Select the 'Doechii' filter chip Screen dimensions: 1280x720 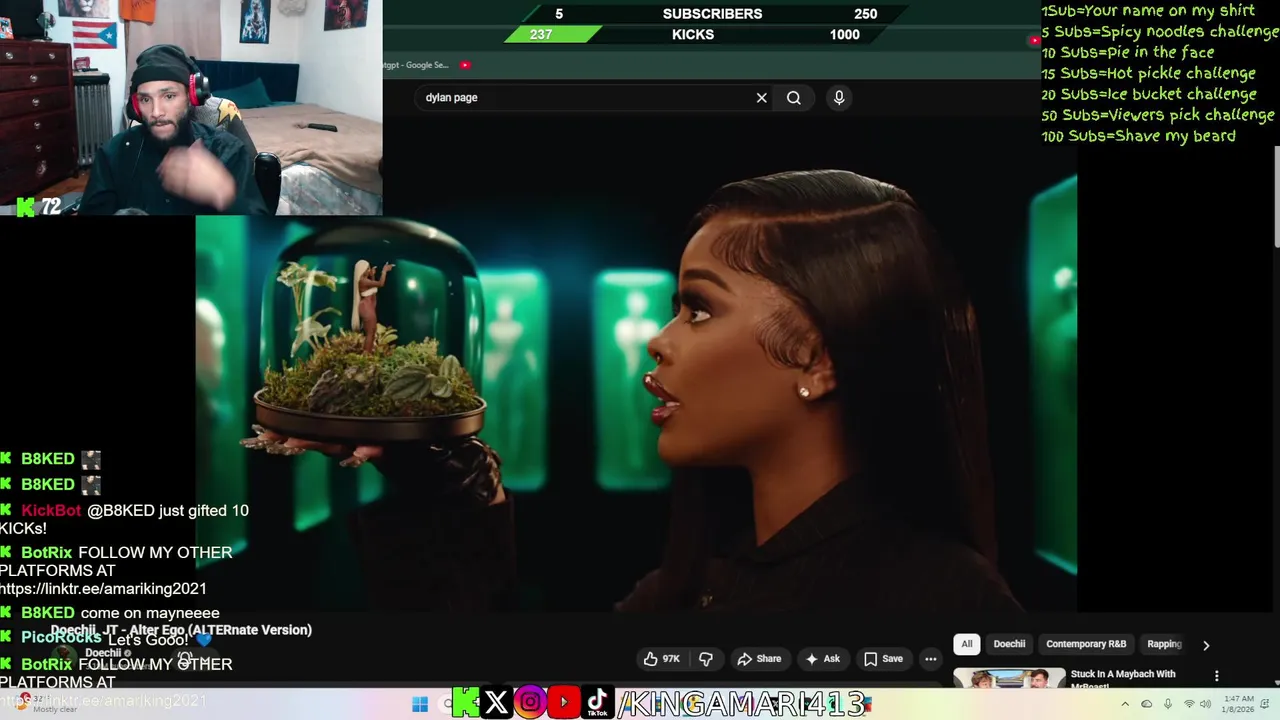click(x=1009, y=644)
